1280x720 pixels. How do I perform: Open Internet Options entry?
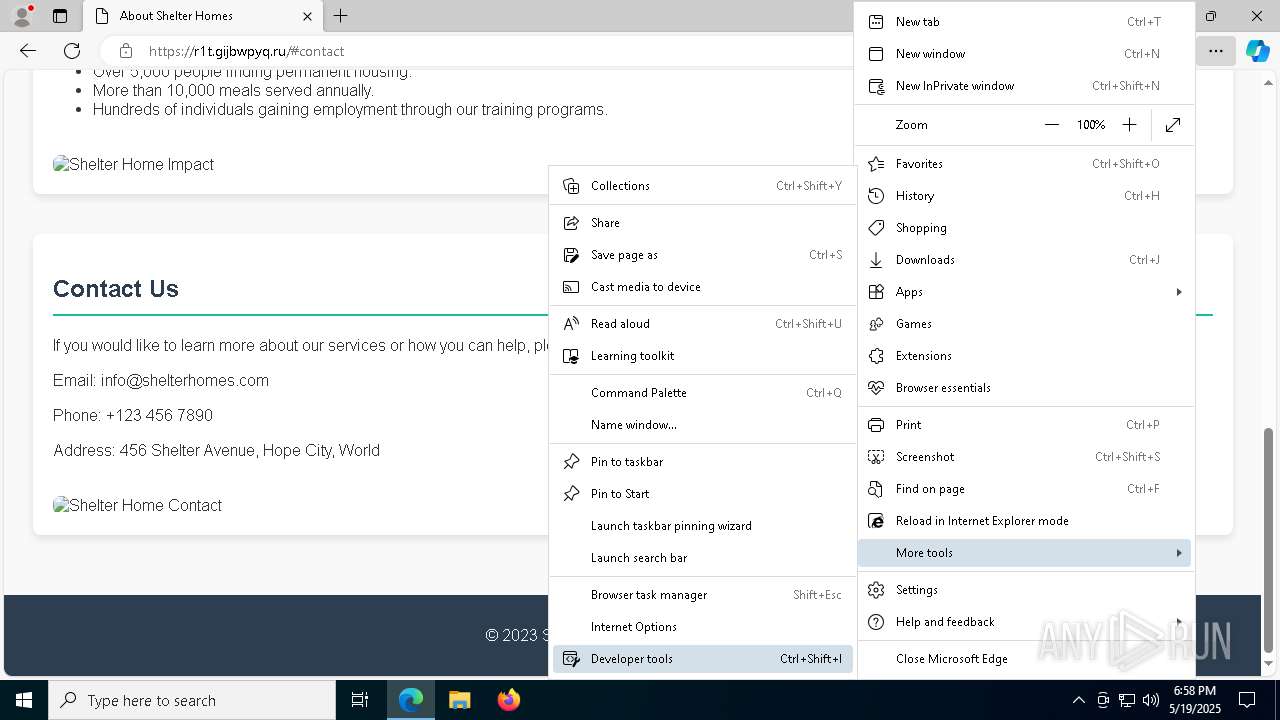(x=702, y=627)
